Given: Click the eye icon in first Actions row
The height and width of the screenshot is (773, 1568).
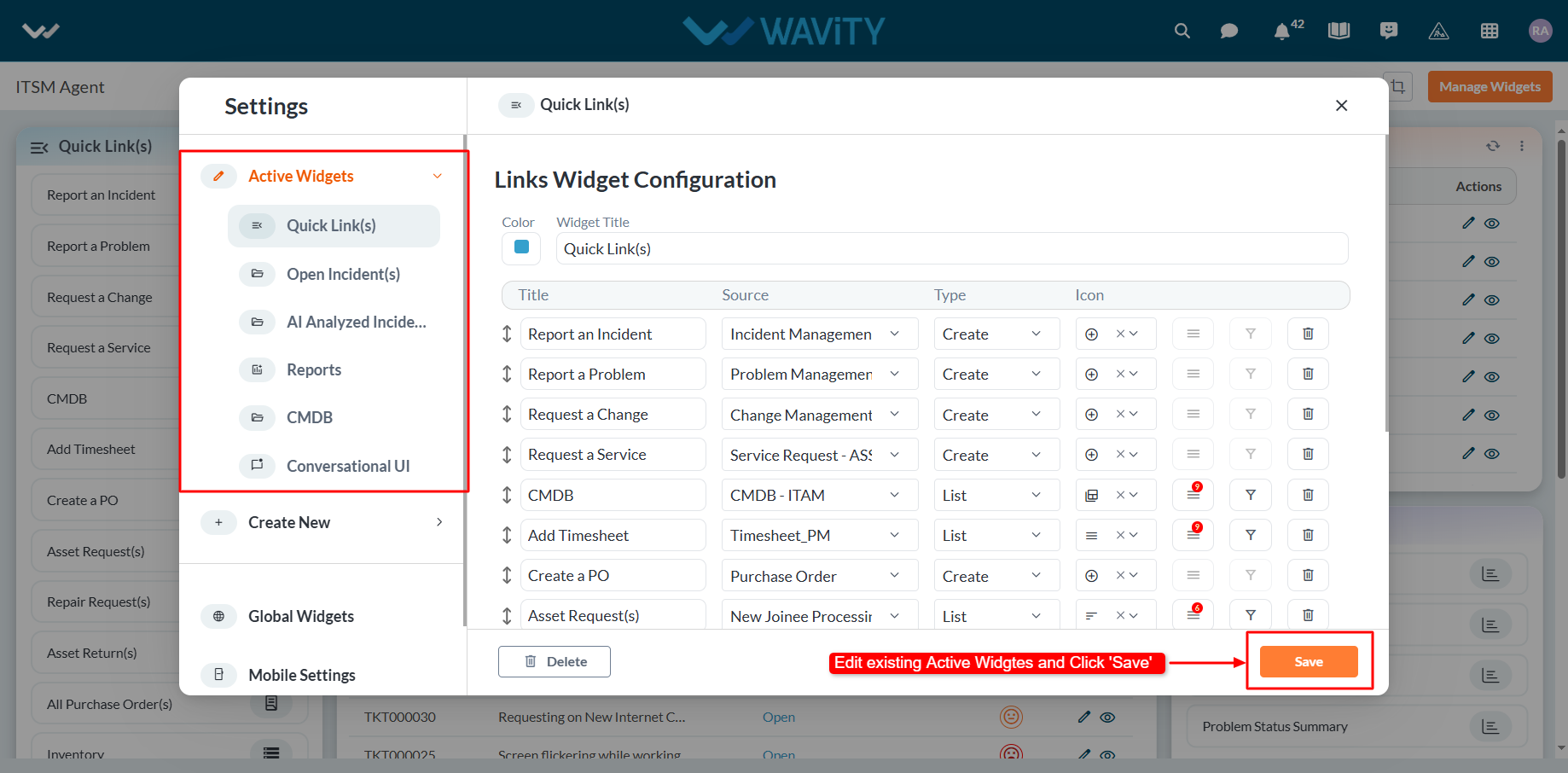Looking at the screenshot, I should [x=1492, y=224].
